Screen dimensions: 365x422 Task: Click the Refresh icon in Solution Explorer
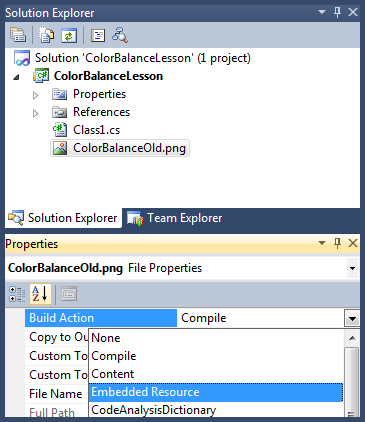[69, 35]
